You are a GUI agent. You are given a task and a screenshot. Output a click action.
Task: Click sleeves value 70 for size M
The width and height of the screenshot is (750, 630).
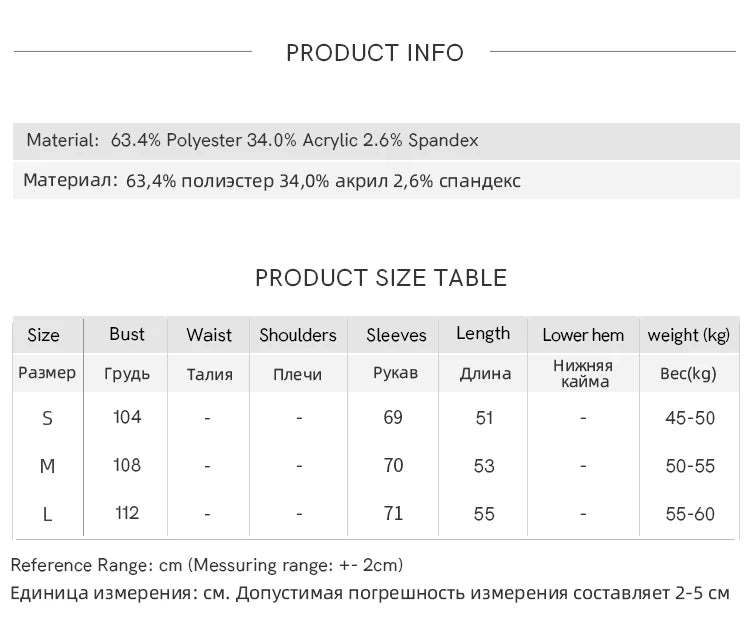click(393, 465)
